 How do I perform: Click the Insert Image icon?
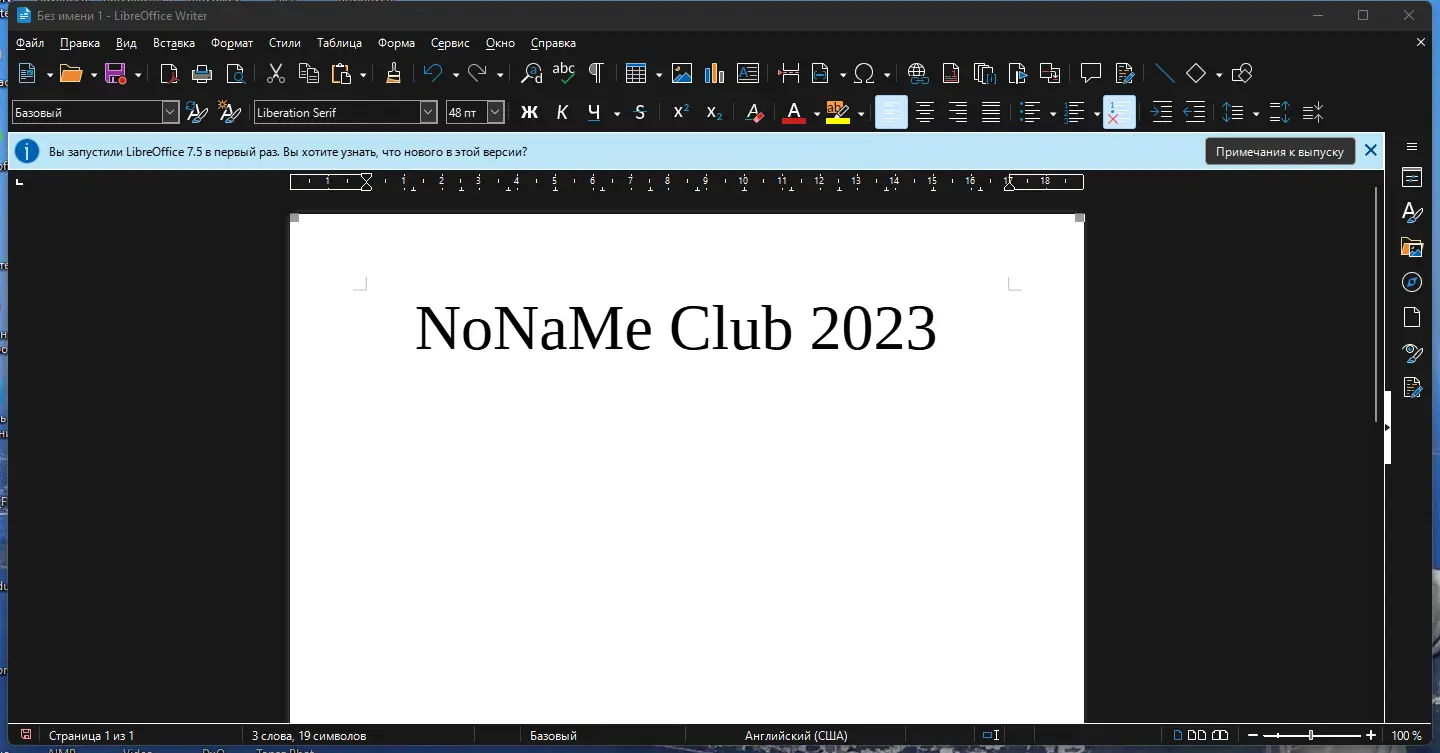tap(682, 73)
